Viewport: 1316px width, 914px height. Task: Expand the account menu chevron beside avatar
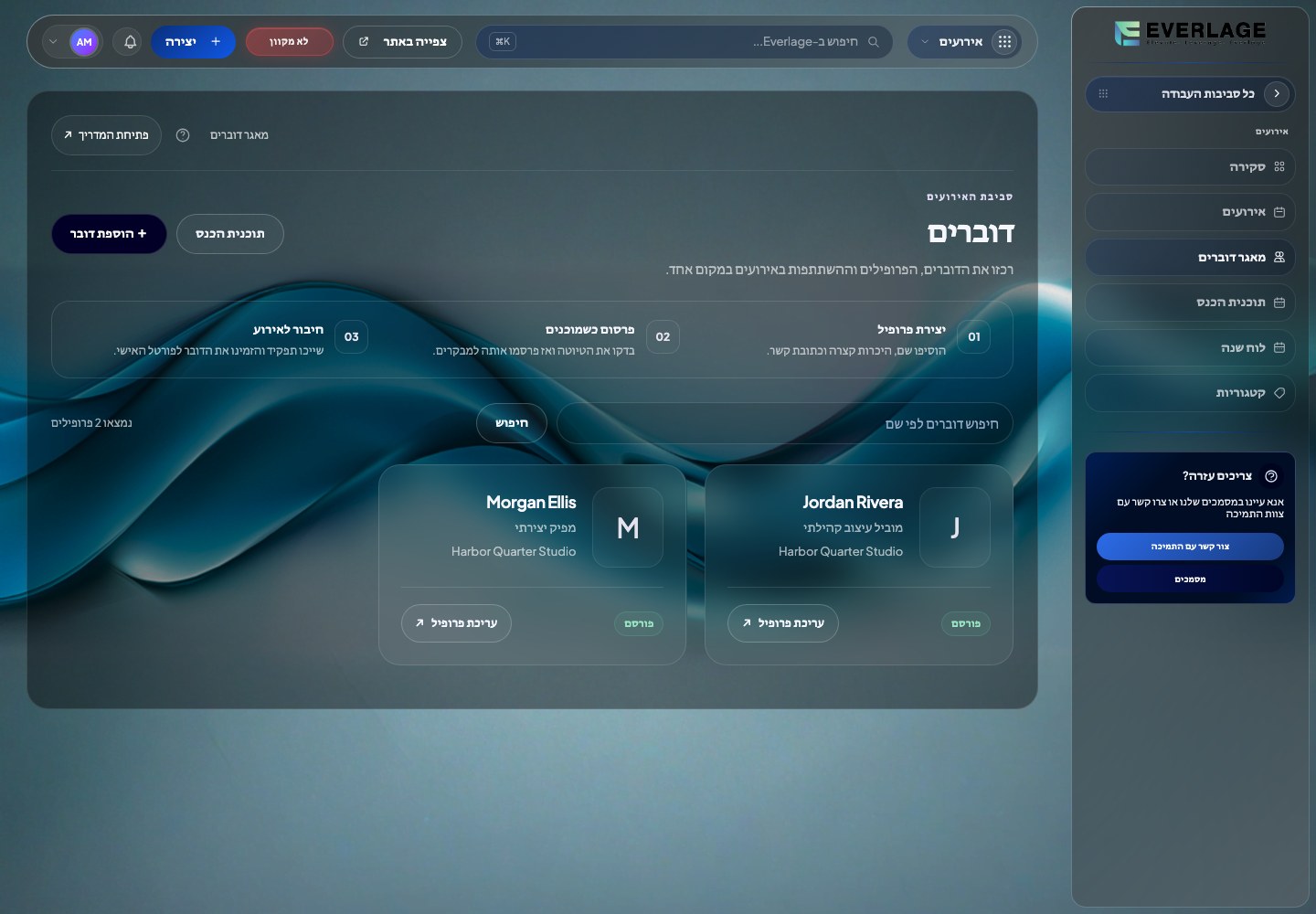[x=53, y=42]
